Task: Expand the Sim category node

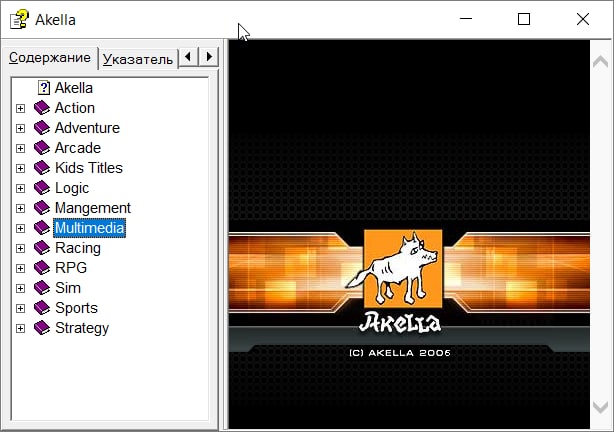Action: point(20,288)
